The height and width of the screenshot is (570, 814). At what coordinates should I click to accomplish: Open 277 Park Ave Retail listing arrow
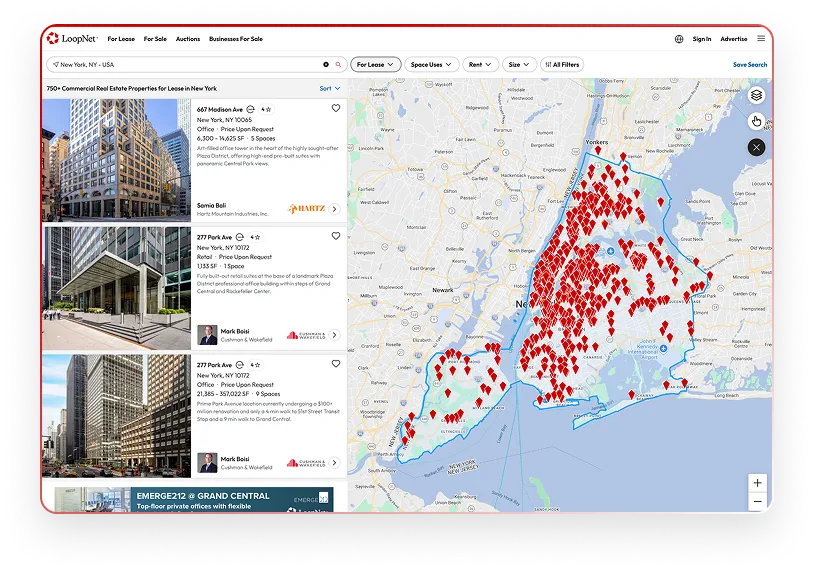(x=335, y=335)
